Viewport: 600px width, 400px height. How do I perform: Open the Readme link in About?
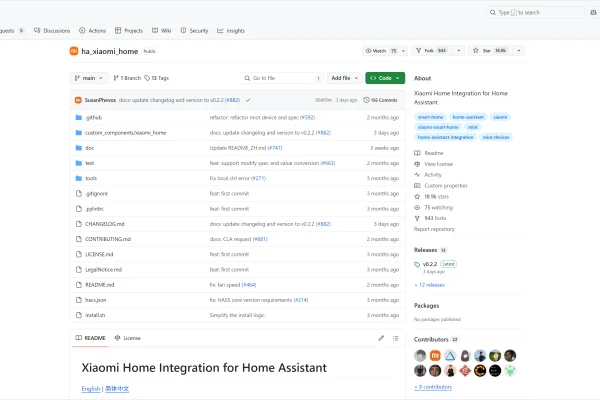pyautogui.click(x=429, y=153)
